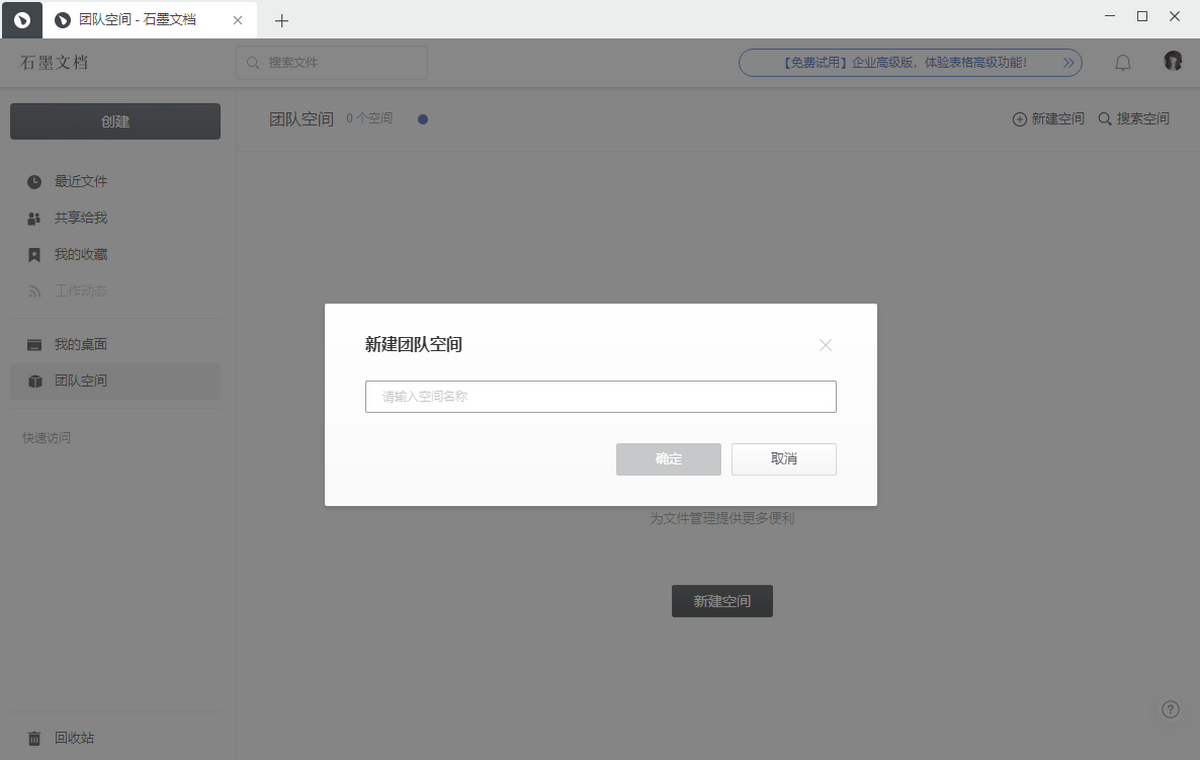Click the 请输入空间名称 input field
The image size is (1200, 760).
pyautogui.click(x=600, y=396)
